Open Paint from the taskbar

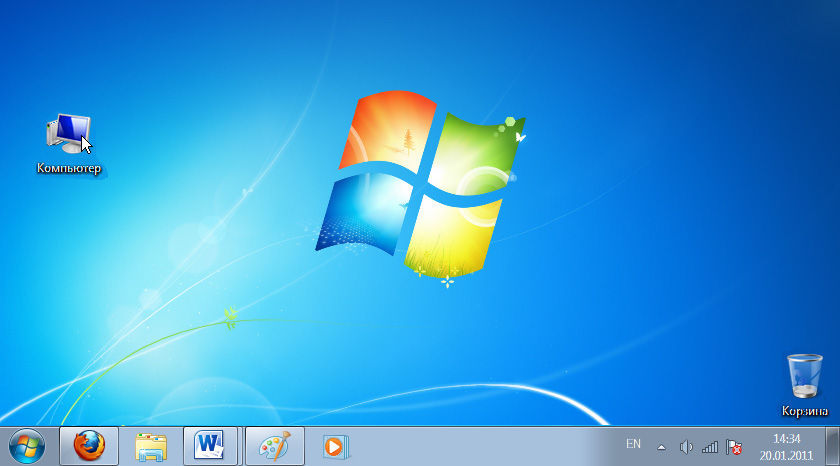[x=273, y=446]
